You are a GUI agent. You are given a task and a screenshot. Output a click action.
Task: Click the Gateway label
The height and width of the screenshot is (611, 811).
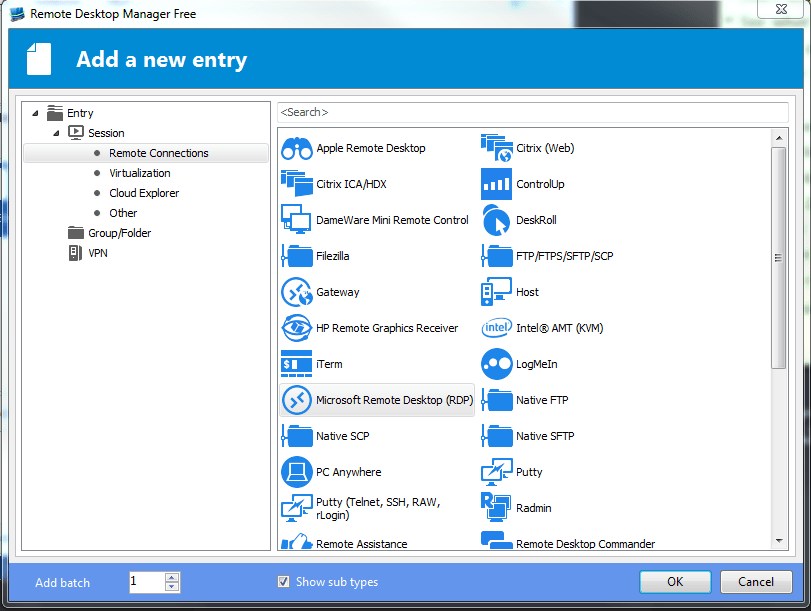coord(338,292)
